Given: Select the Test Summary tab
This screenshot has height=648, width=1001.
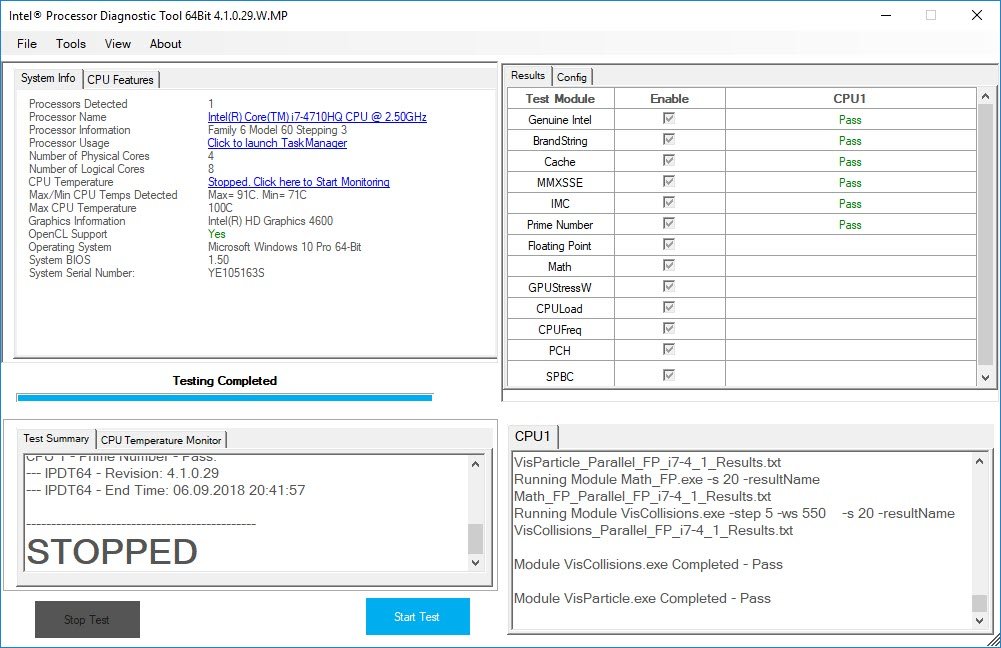Looking at the screenshot, I should click(x=56, y=439).
